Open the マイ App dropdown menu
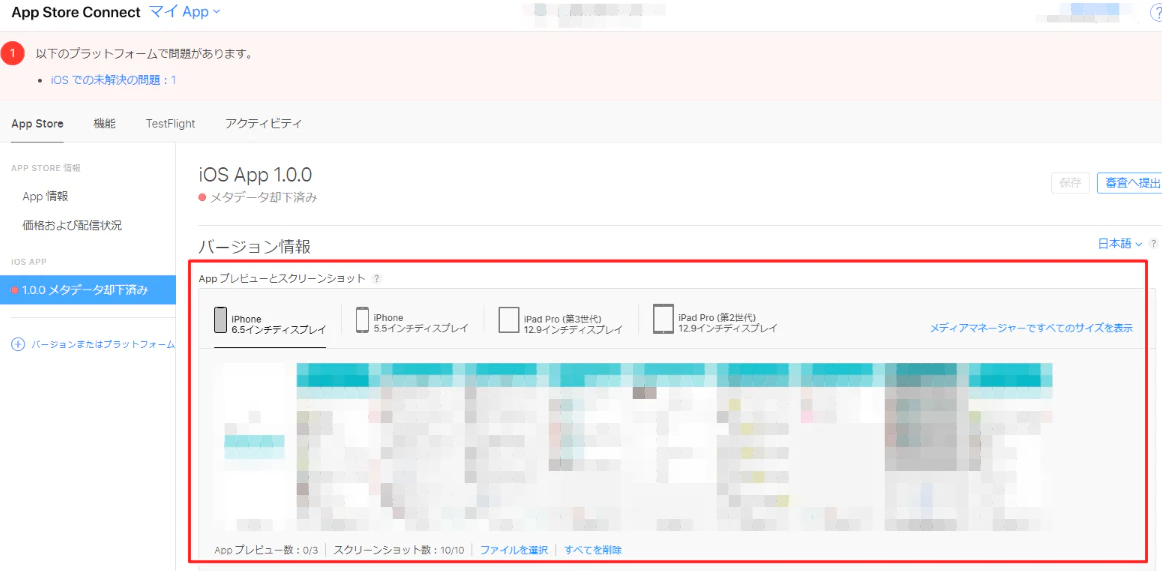The width and height of the screenshot is (1162, 571). tap(185, 11)
